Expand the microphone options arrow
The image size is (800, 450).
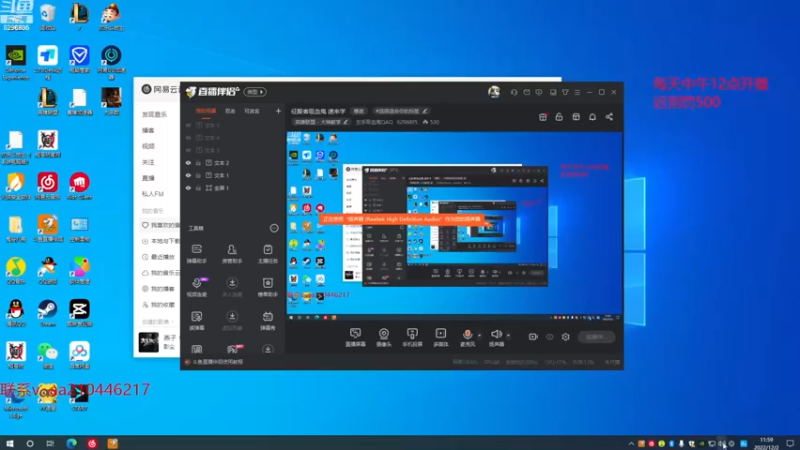[479, 335]
